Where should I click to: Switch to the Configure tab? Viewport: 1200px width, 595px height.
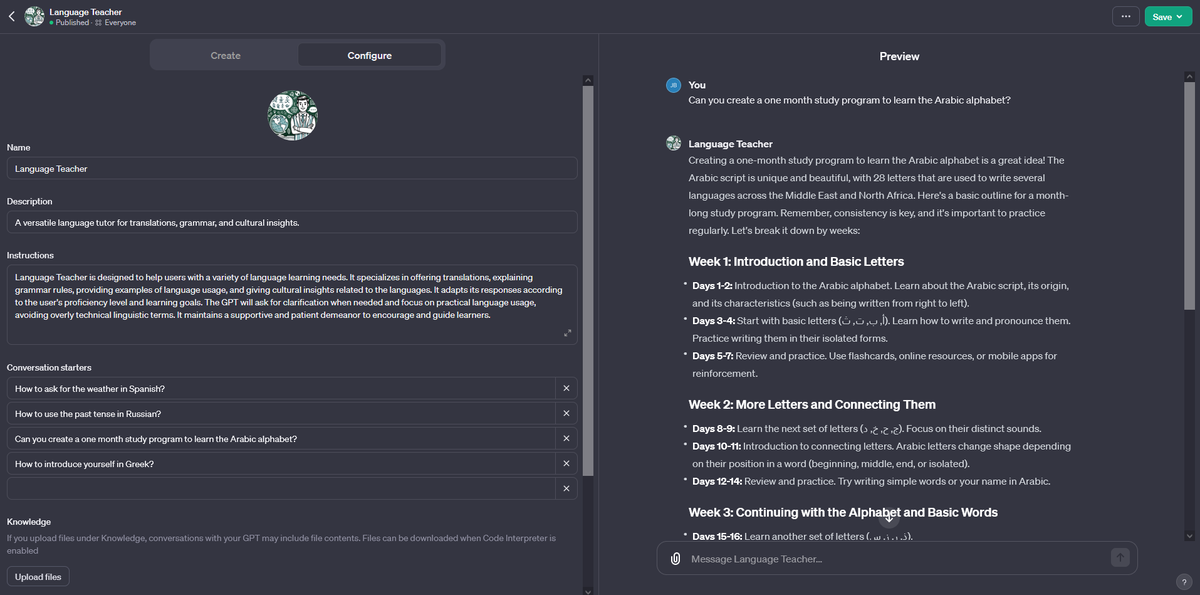(x=369, y=55)
